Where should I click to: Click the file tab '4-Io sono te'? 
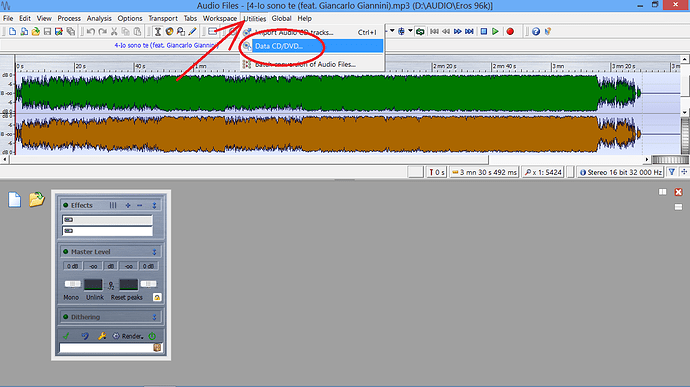pos(166,45)
